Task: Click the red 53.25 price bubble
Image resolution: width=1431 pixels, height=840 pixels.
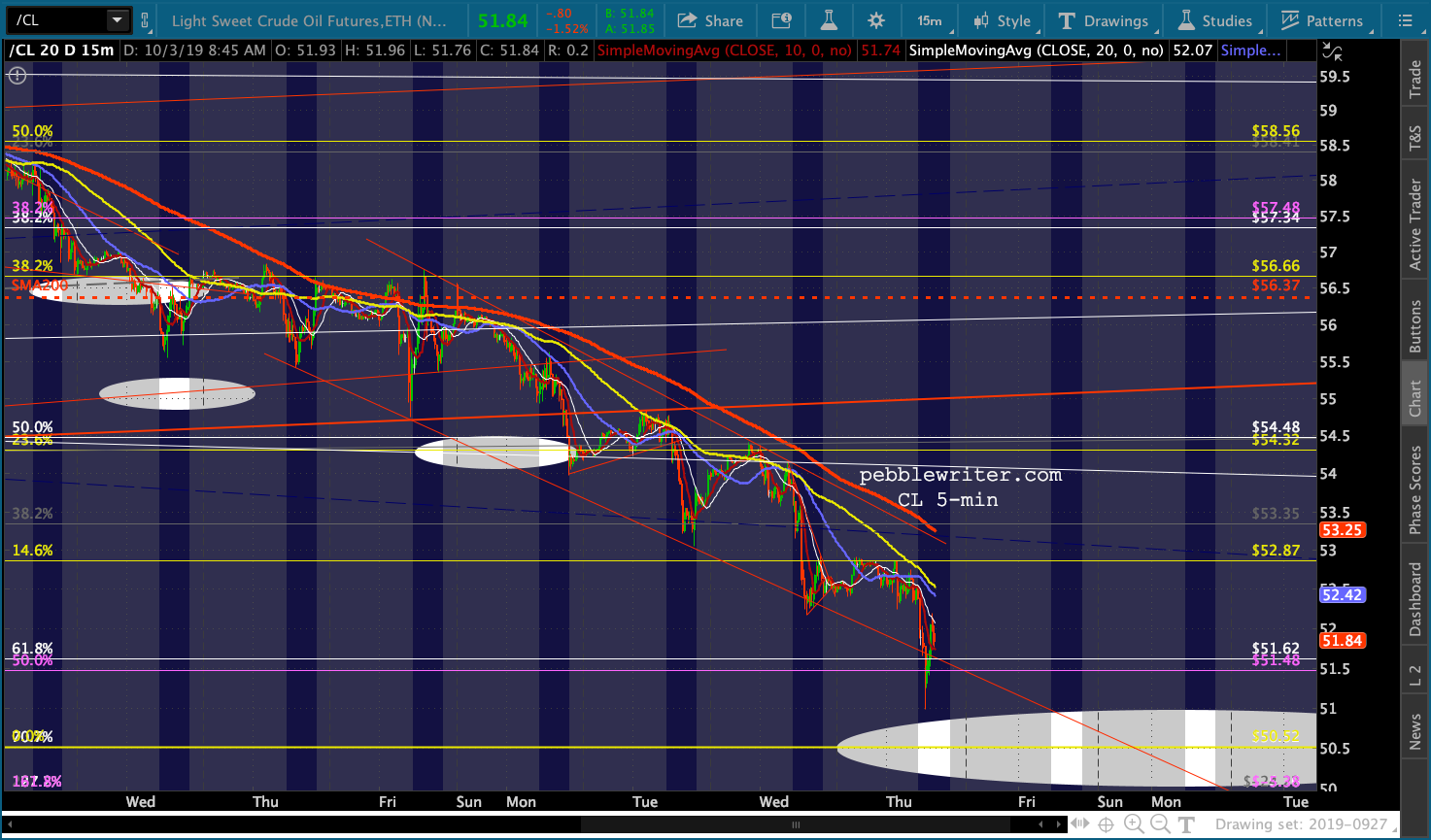Action: tap(1342, 530)
